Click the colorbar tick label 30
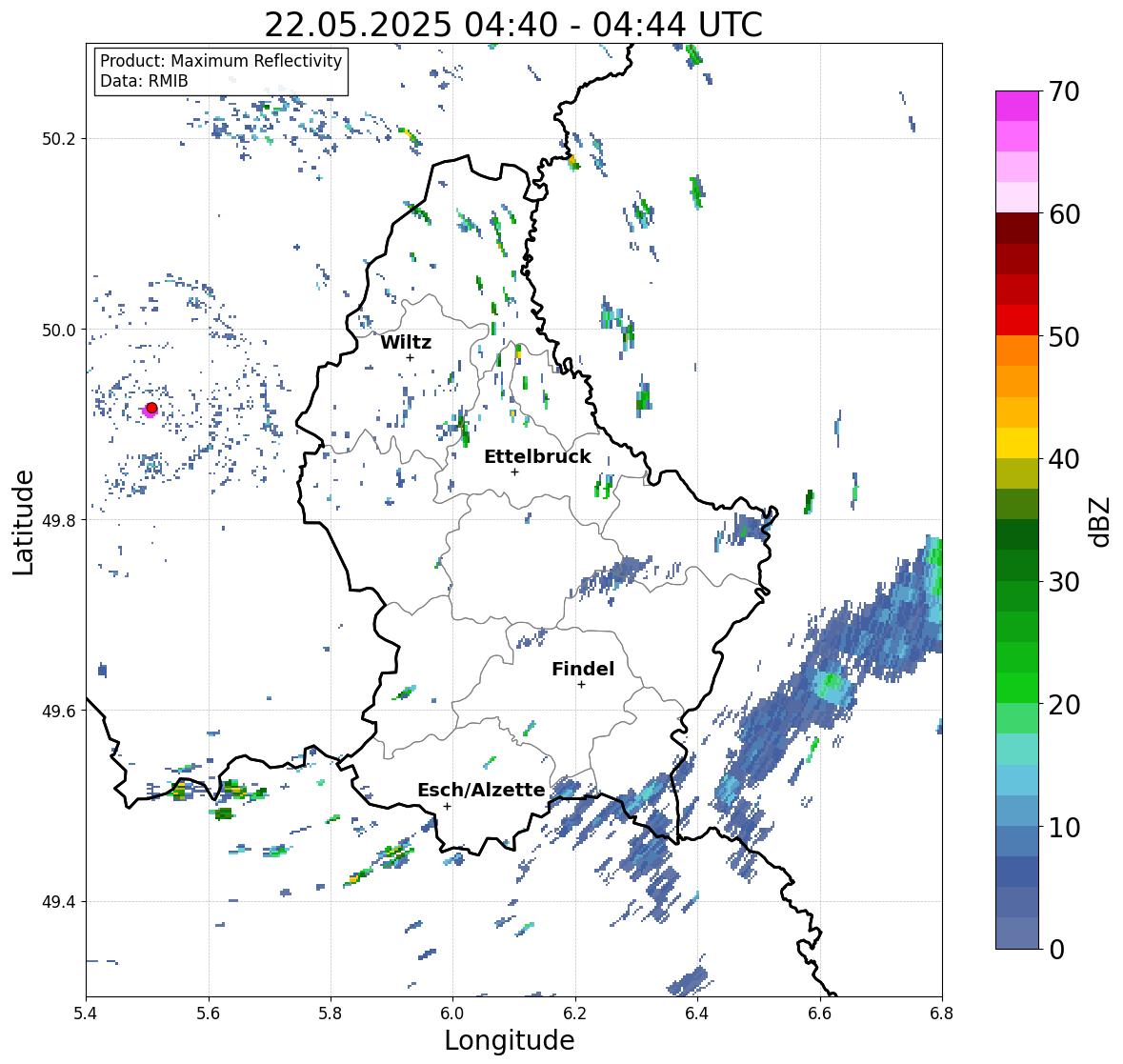Image resolution: width=1123 pixels, height=1064 pixels. 1064,582
